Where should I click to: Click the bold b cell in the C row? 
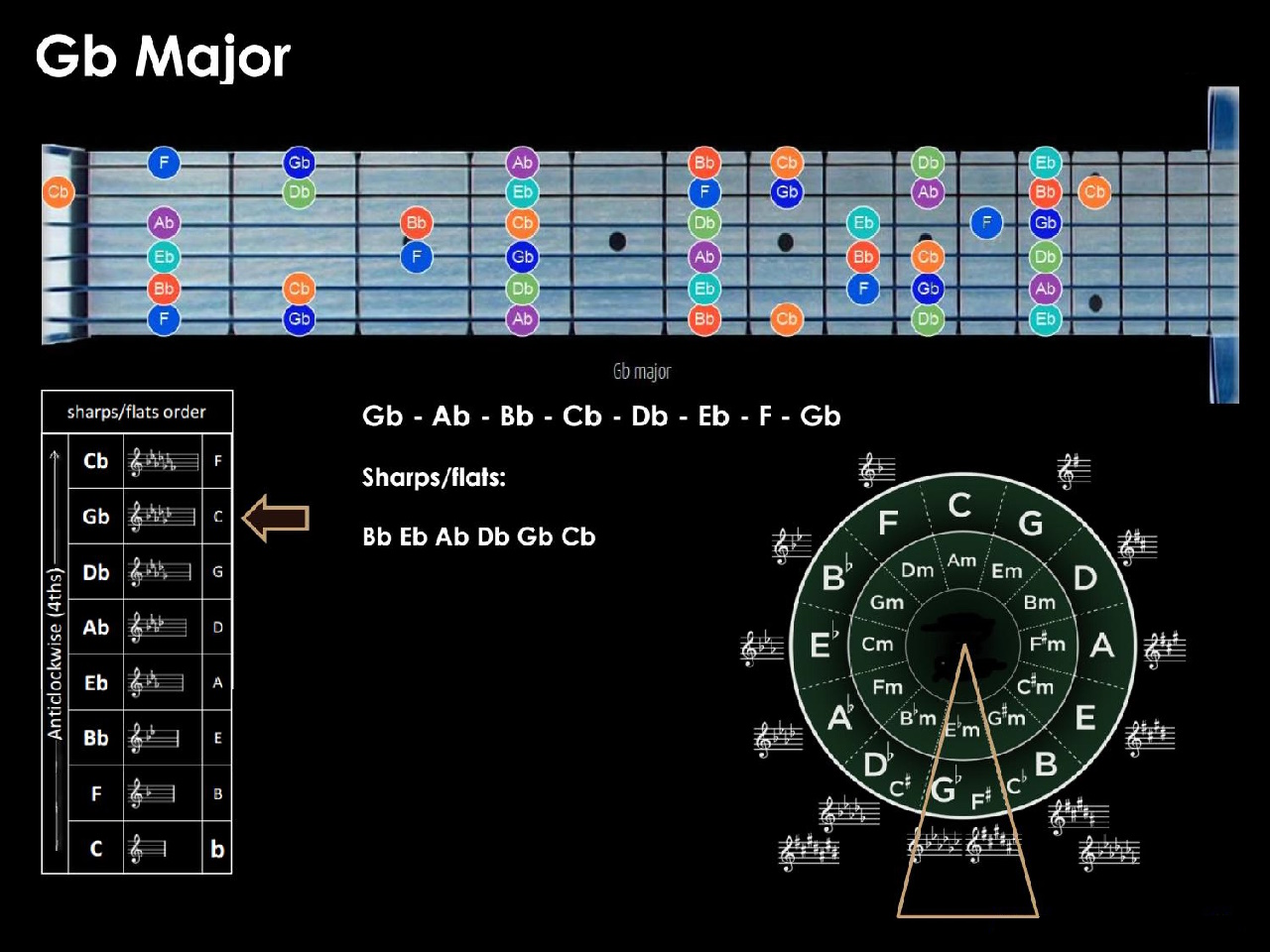pos(217,850)
